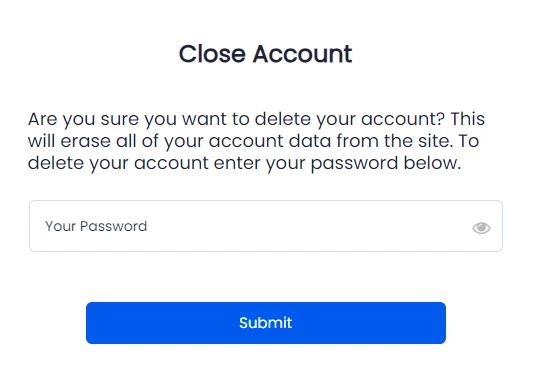Viewport: 535px width, 385px height.
Task: Click the left edge of the Submit button
Action: 92,323
